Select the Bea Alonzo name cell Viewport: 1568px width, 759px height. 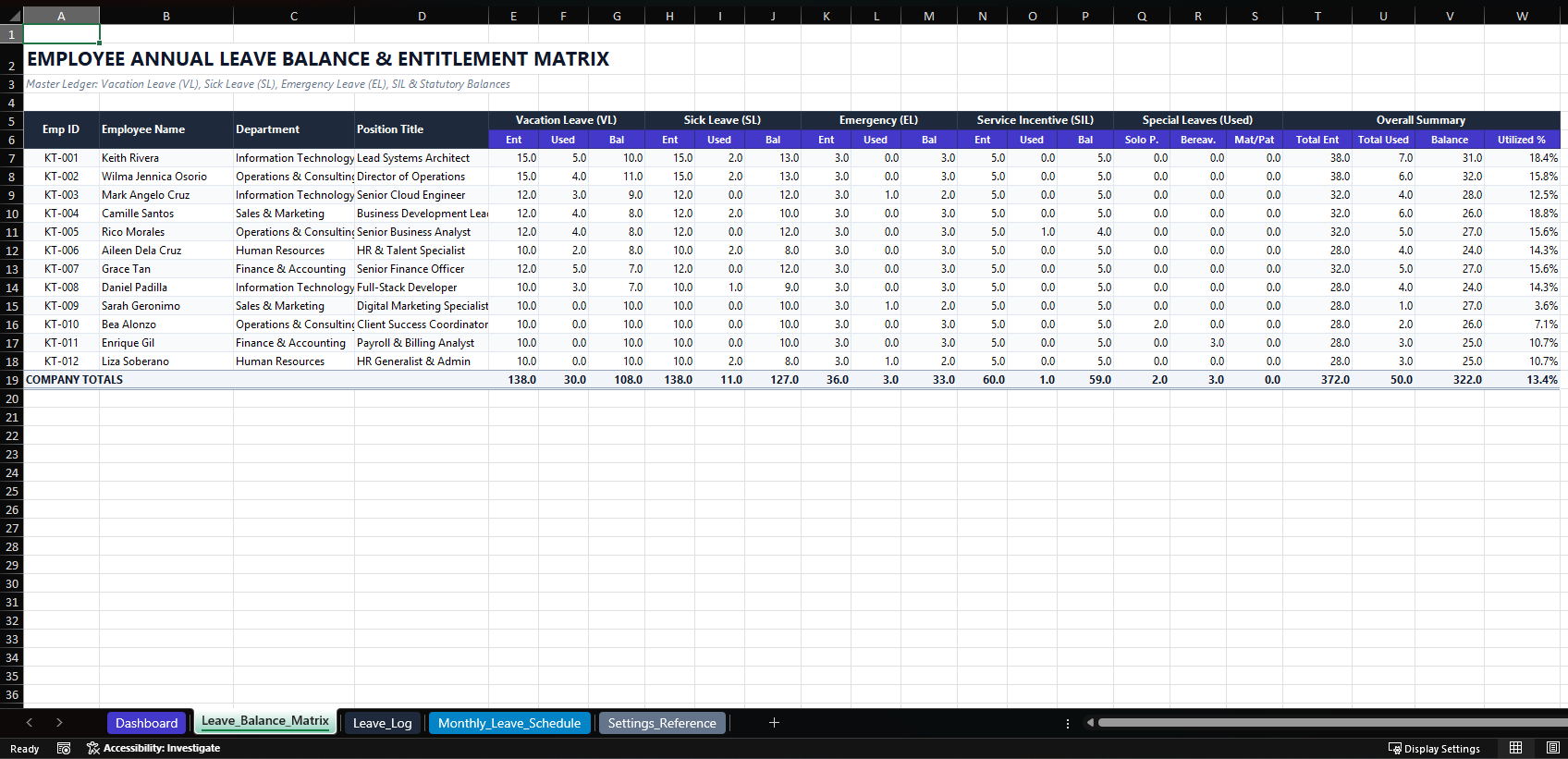(x=166, y=324)
